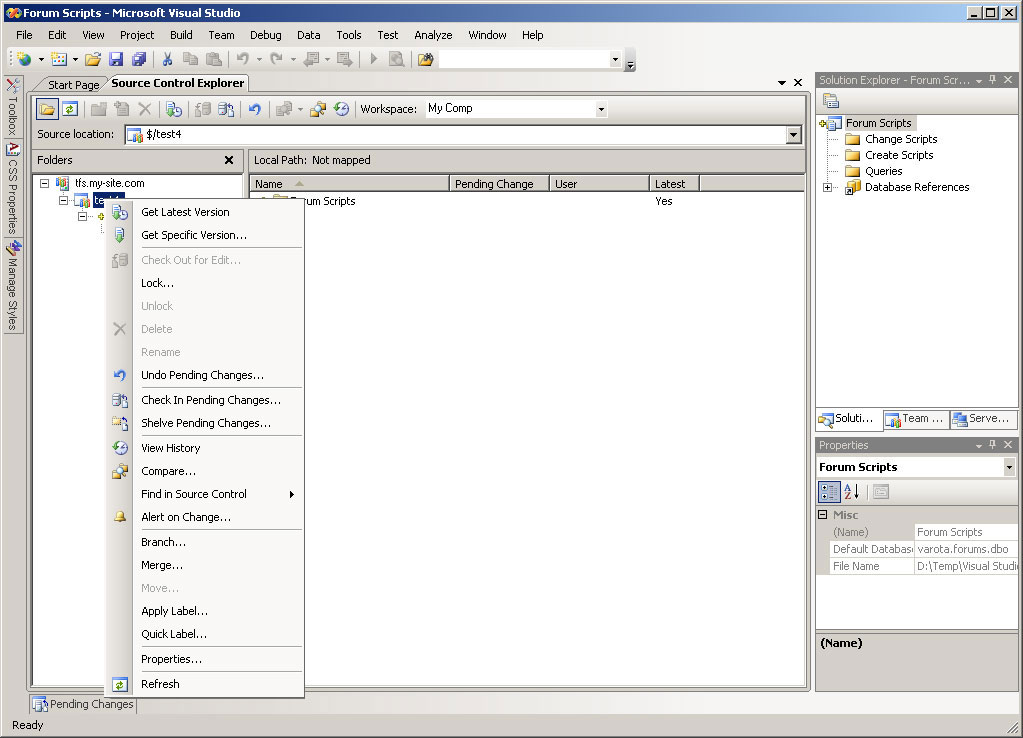The image size is (1023, 738).
Task: Close the Source Control Explorer document tab
Action: pyautogui.click(x=798, y=83)
